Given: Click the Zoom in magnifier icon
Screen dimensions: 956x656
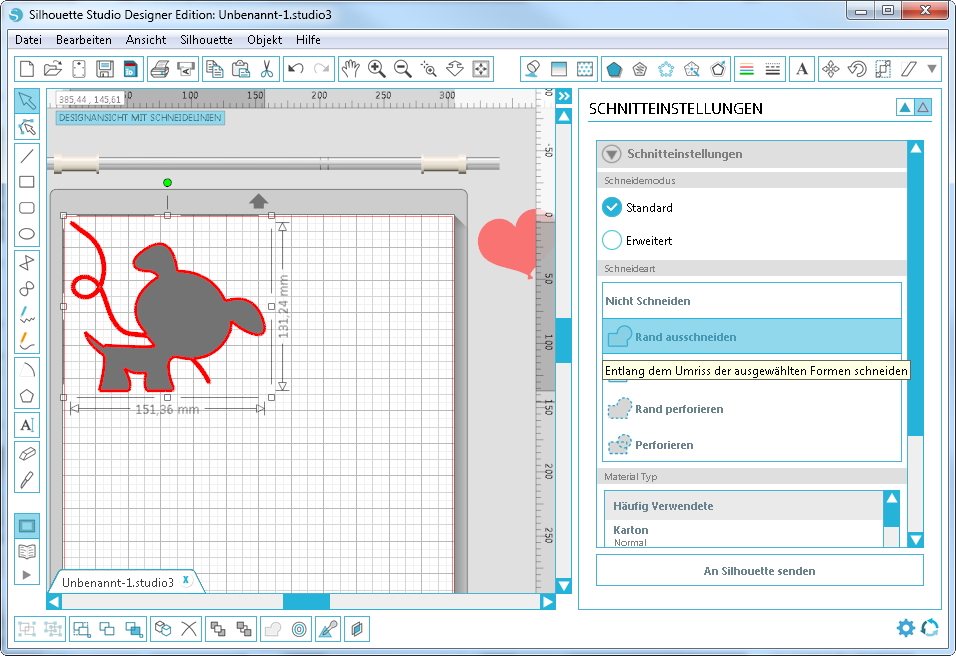Looking at the screenshot, I should pos(377,69).
